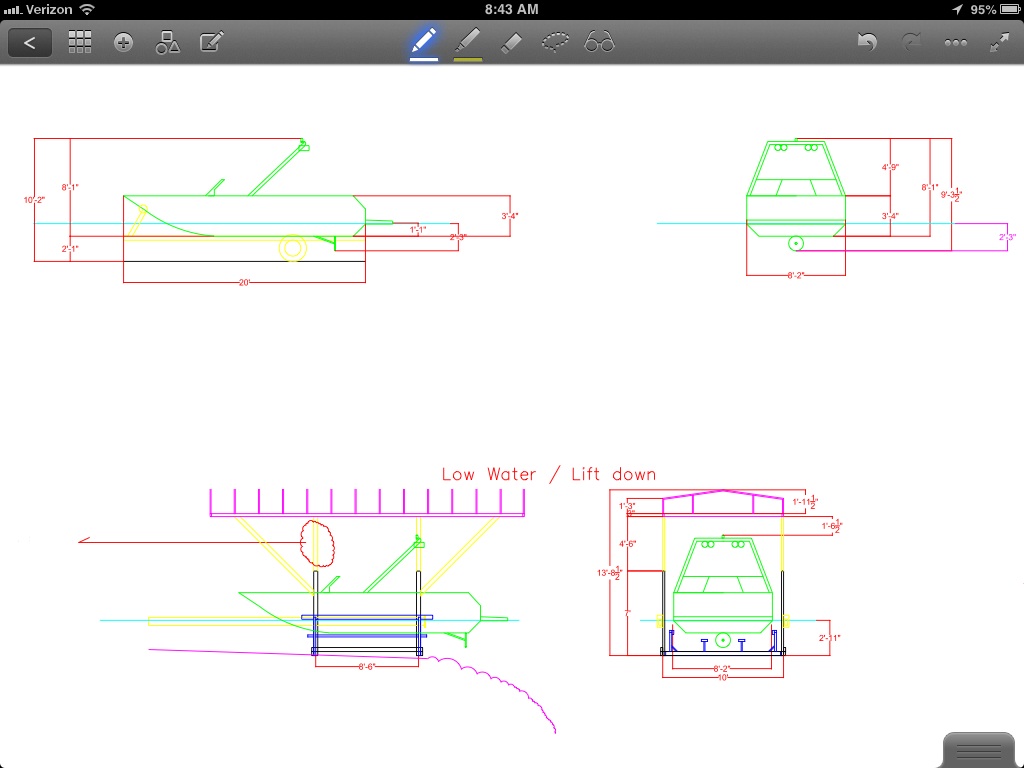Tap the back arrow button
The height and width of the screenshot is (768, 1024).
(30, 42)
